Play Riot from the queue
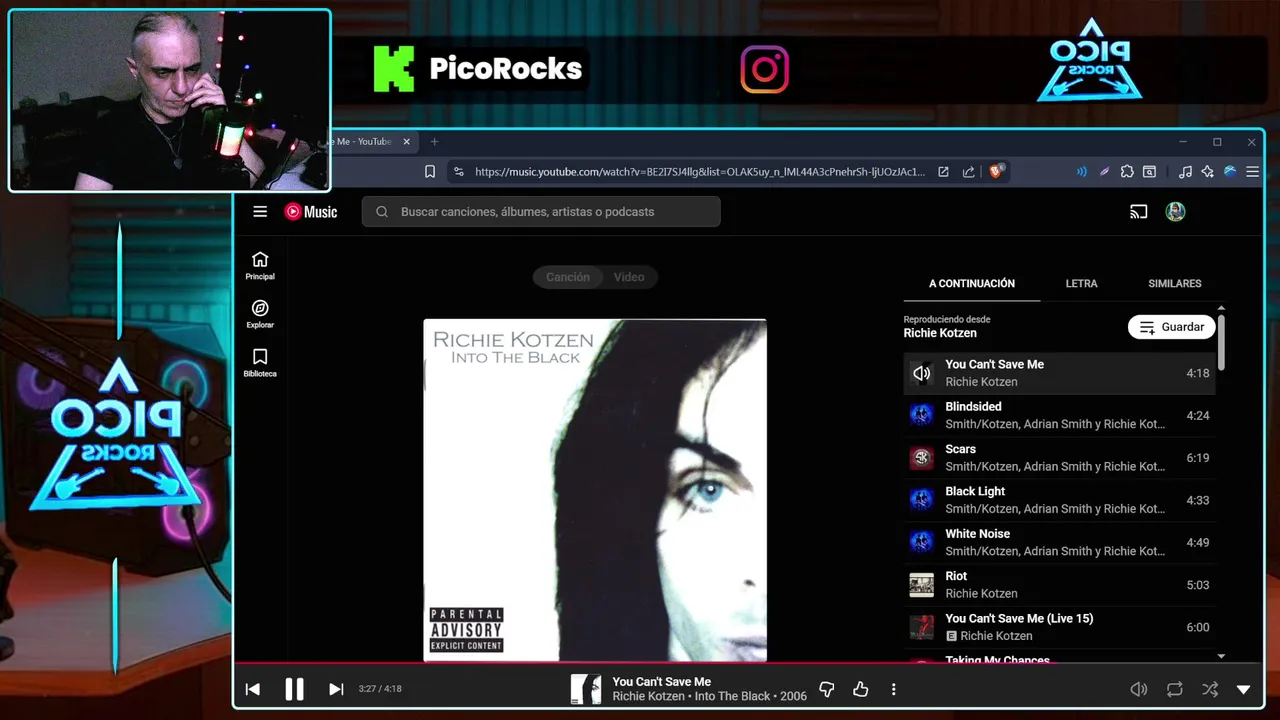1280x720 pixels. point(1060,585)
